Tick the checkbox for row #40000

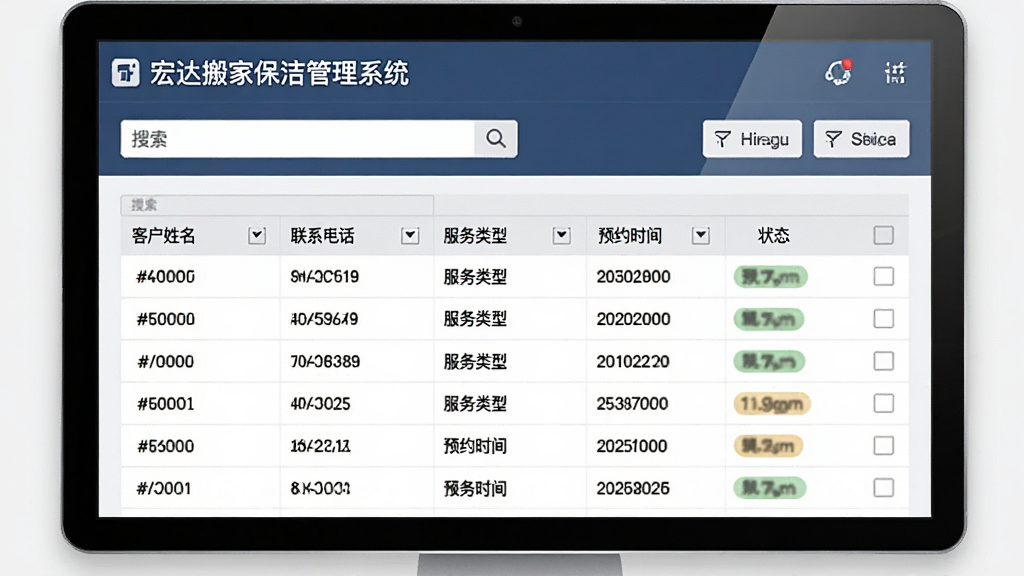tap(884, 276)
